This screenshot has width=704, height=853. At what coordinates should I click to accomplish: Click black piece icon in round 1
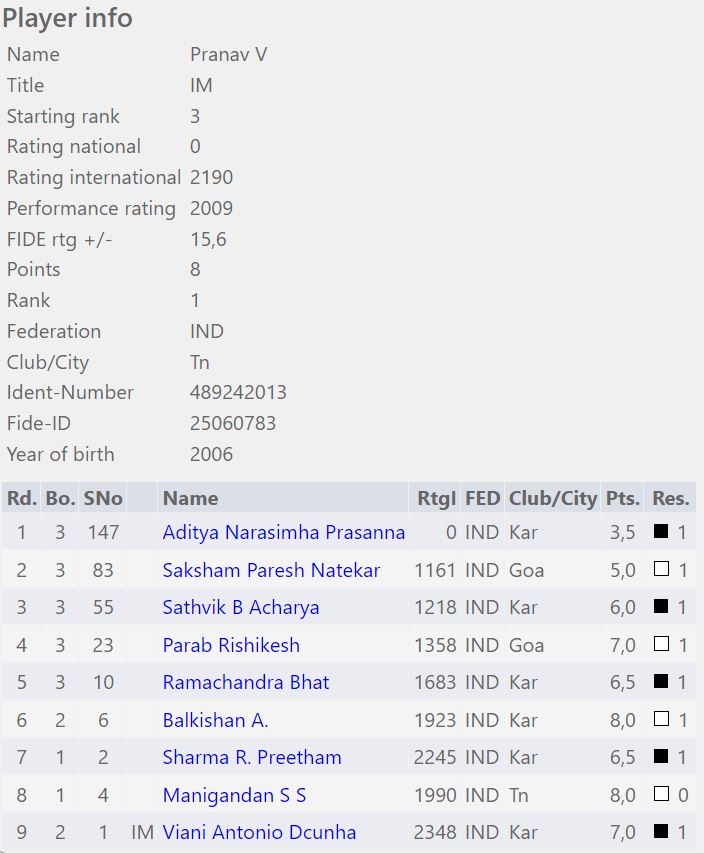660,533
